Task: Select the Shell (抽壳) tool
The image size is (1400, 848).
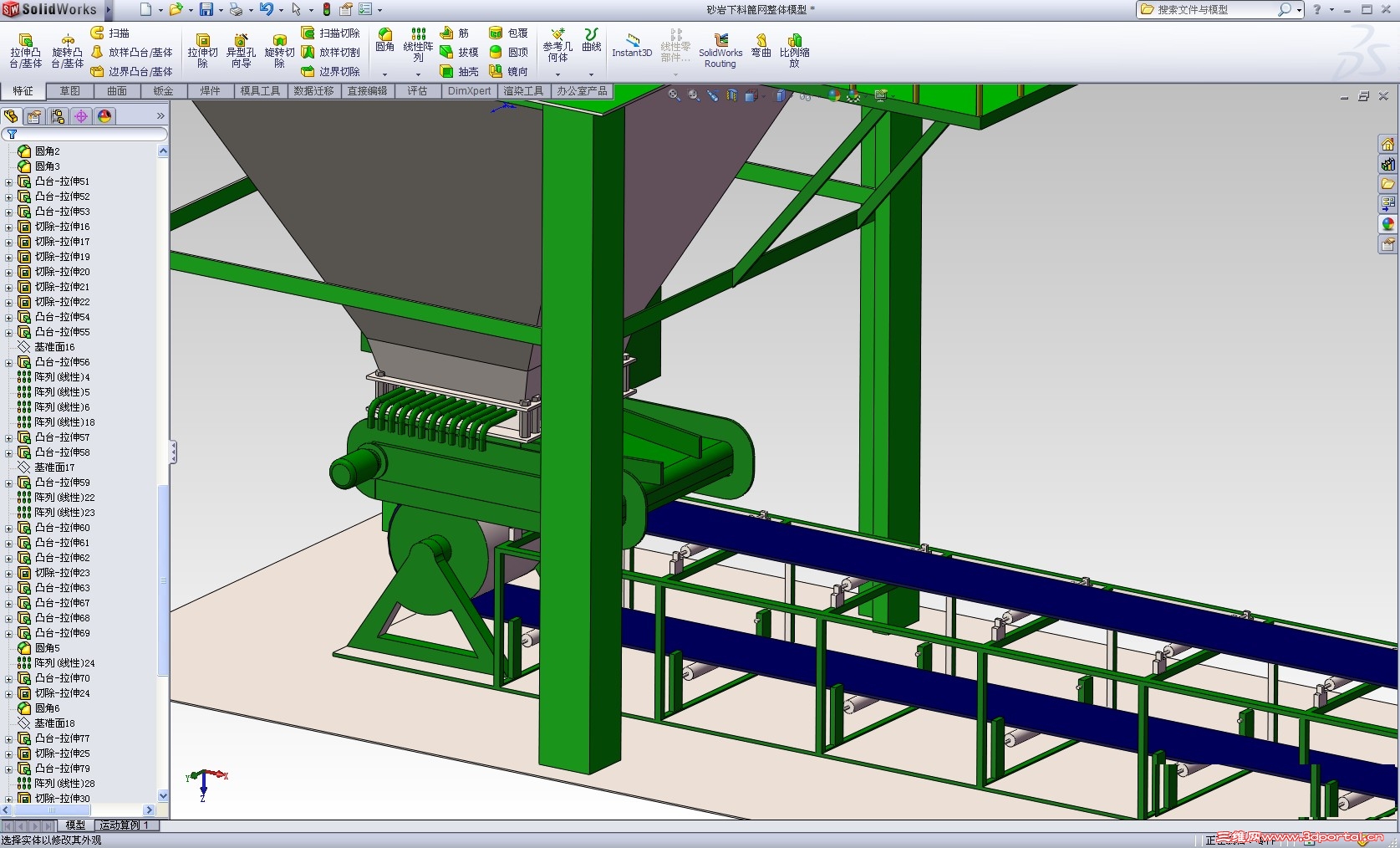Action: pyautogui.click(x=459, y=72)
